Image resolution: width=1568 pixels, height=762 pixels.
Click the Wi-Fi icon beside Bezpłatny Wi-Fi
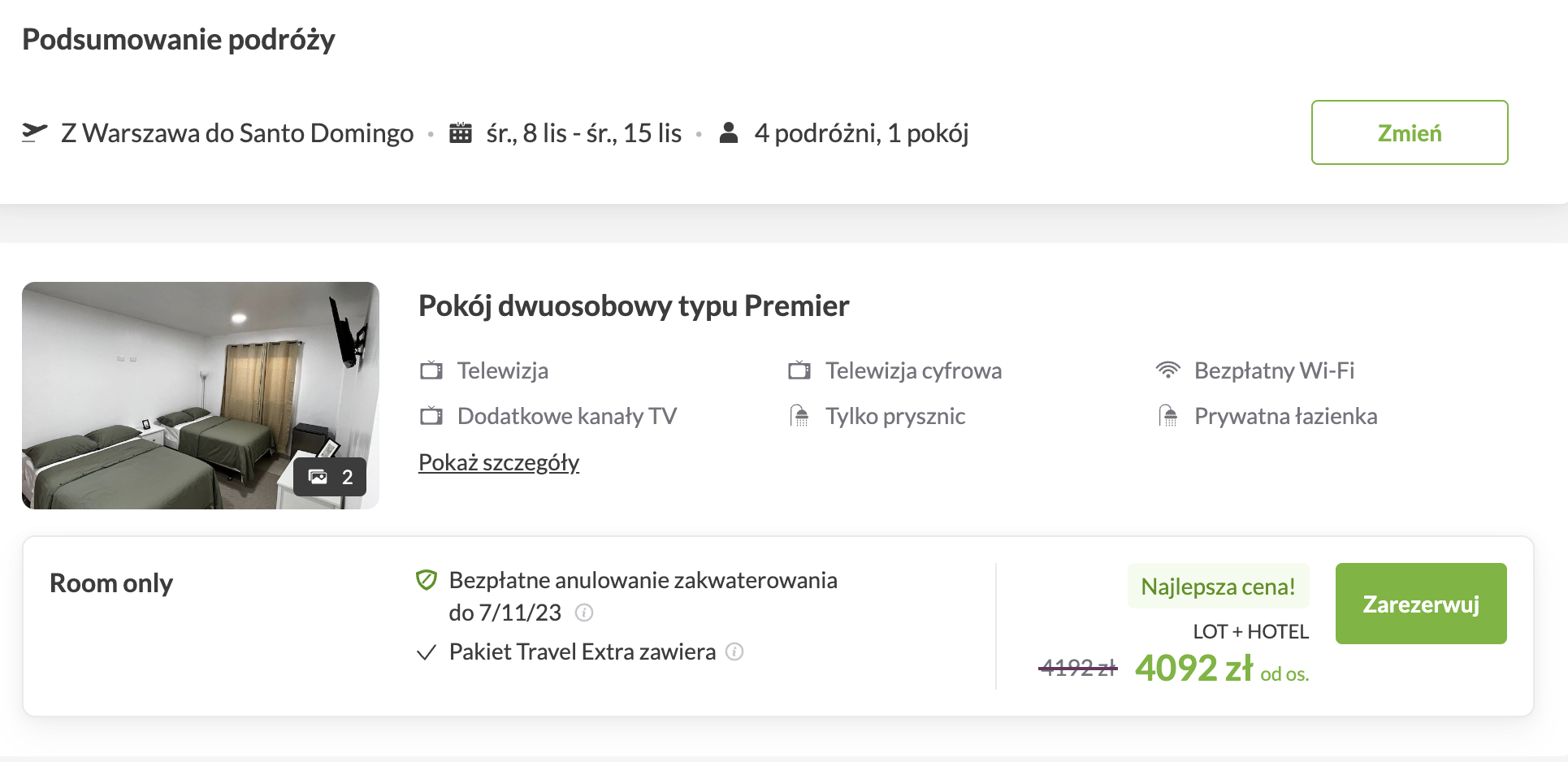pos(1167,370)
